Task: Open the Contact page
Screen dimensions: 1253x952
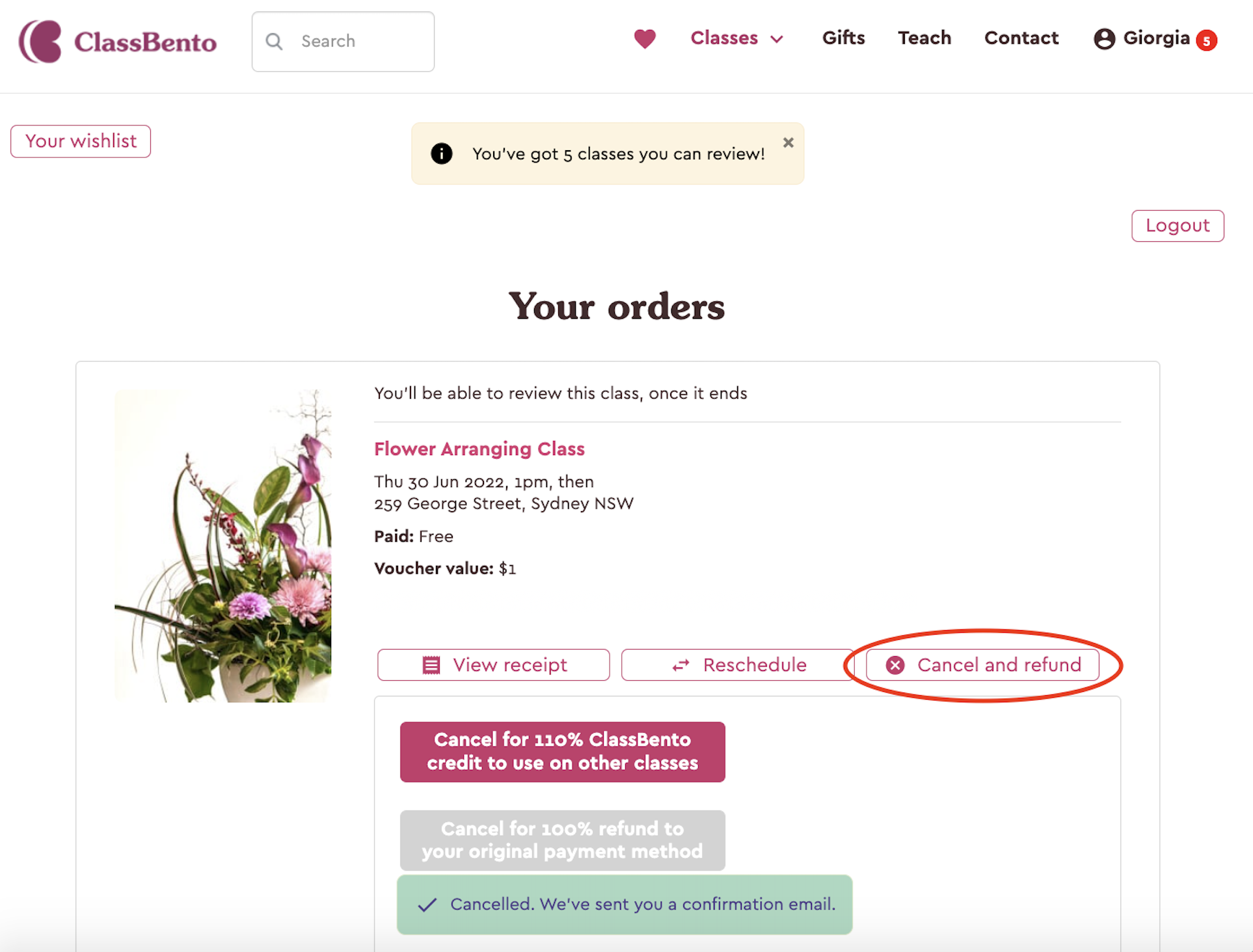Action: tap(1021, 38)
